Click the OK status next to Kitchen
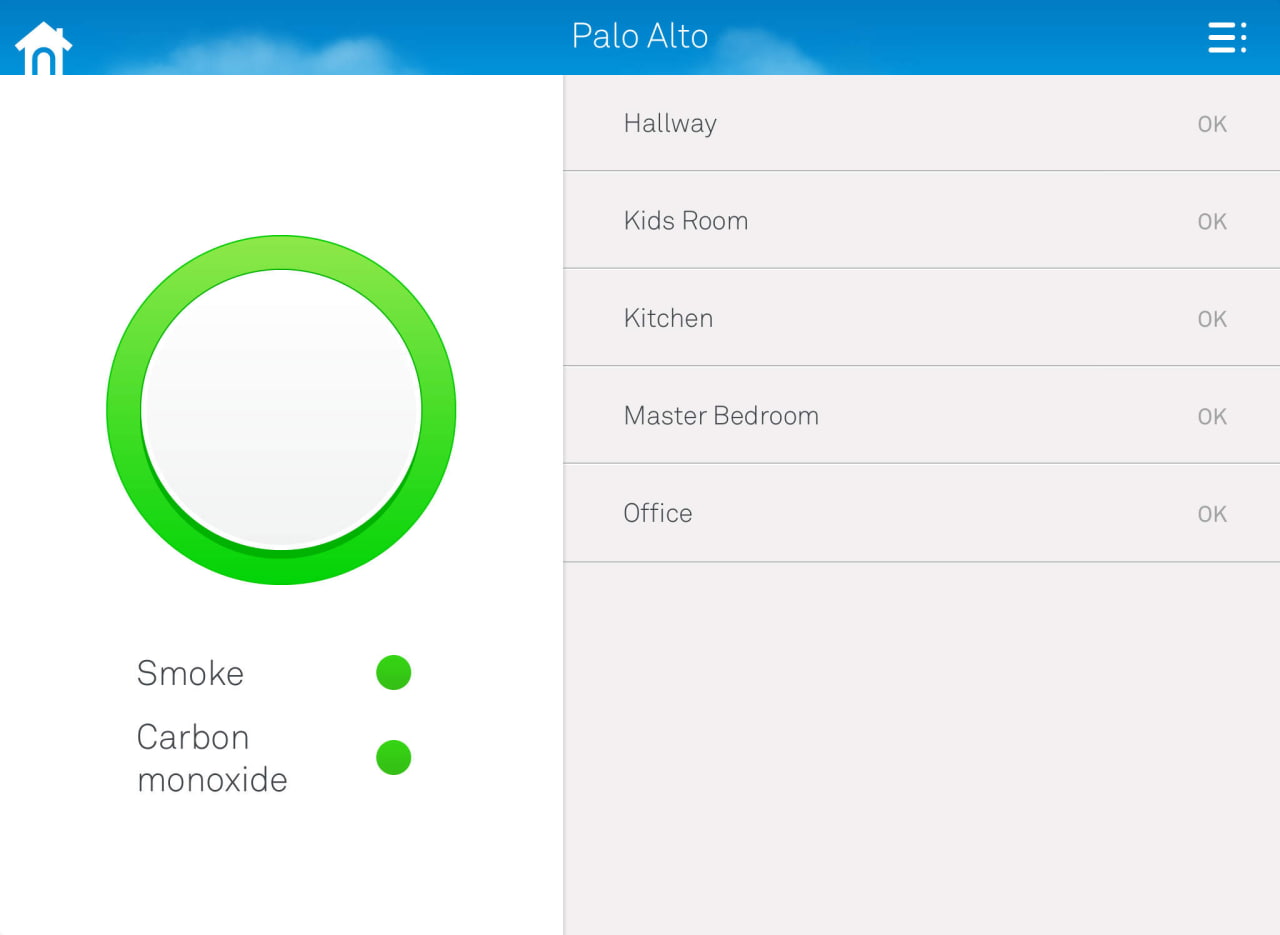 click(1211, 318)
